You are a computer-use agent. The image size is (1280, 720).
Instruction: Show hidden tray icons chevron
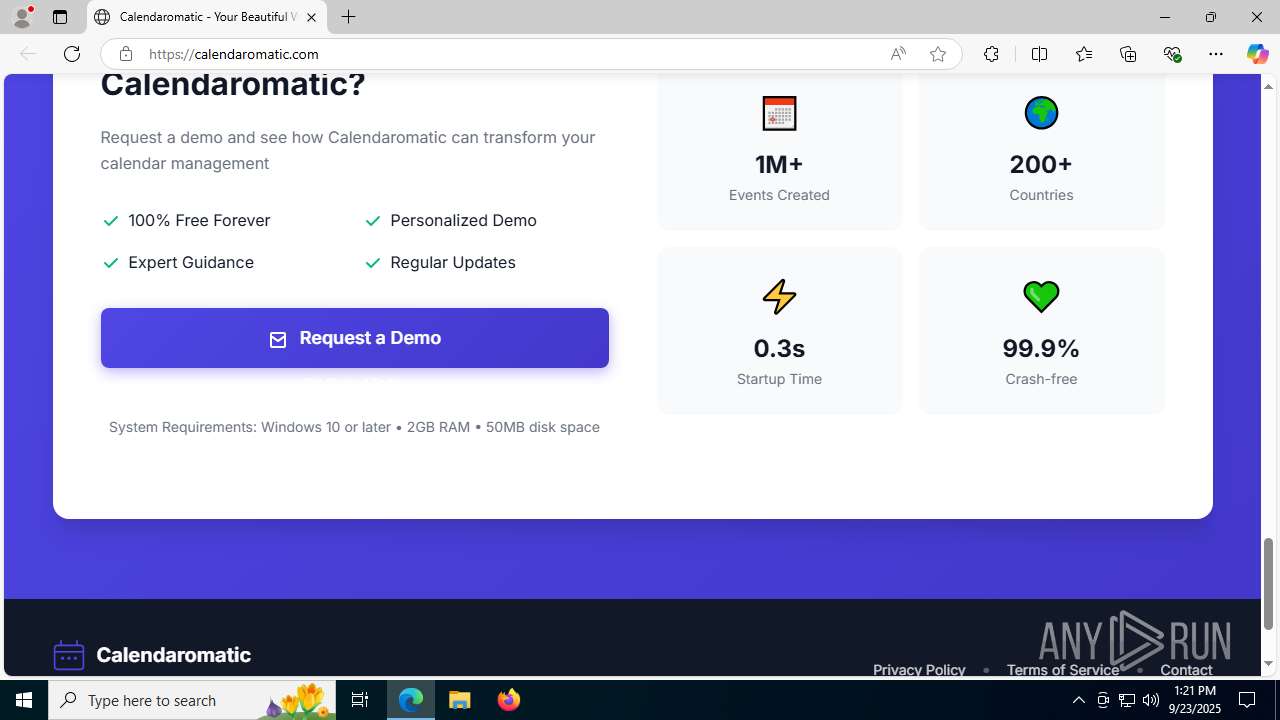(x=1078, y=700)
